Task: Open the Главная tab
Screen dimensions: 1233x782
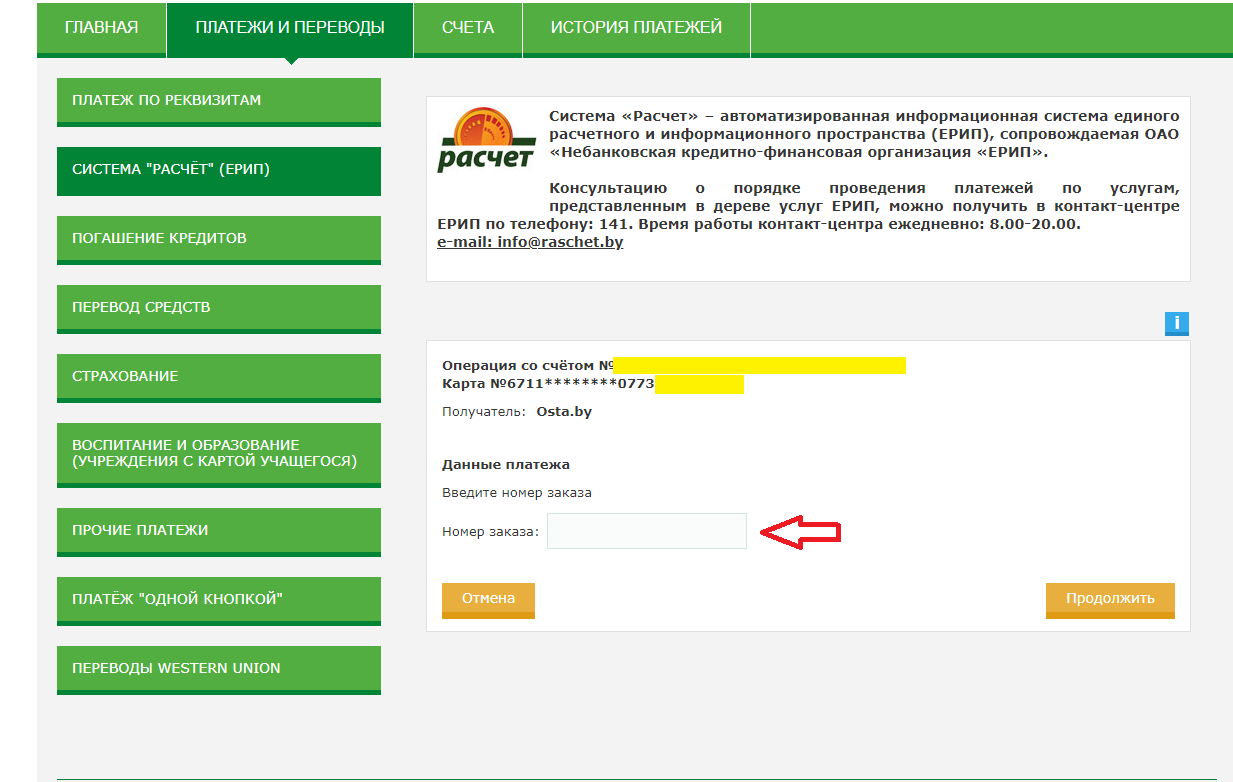Action: coord(101,28)
